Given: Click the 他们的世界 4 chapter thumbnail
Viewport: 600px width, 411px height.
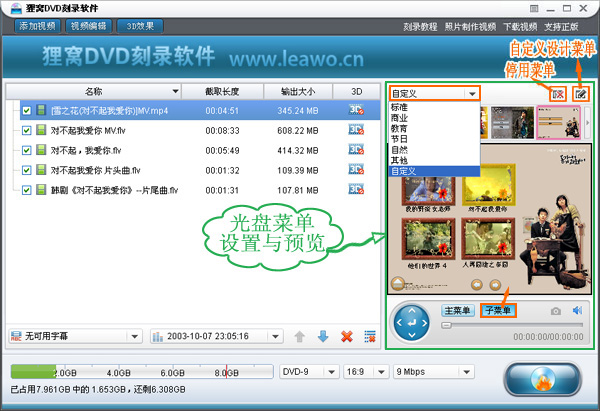Looking at the screenshot, I should coord(428,240).
